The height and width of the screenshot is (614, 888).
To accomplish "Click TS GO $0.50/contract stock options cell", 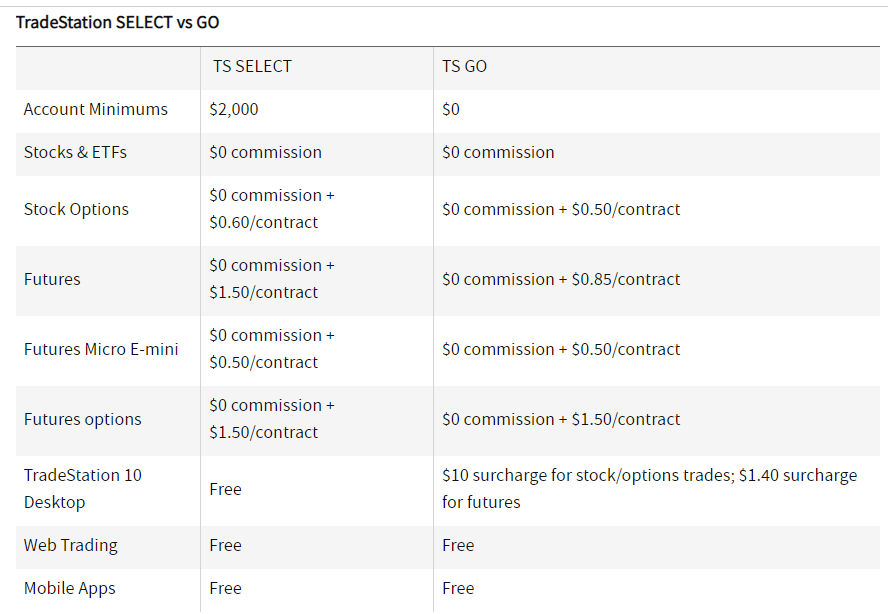I will [561, 209].
